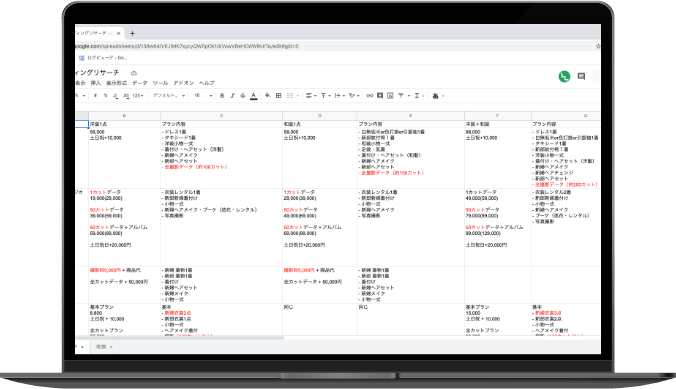Click the decrease decimal places icon
The height and width of the screenshot is (389, 676).
point(116,96)
